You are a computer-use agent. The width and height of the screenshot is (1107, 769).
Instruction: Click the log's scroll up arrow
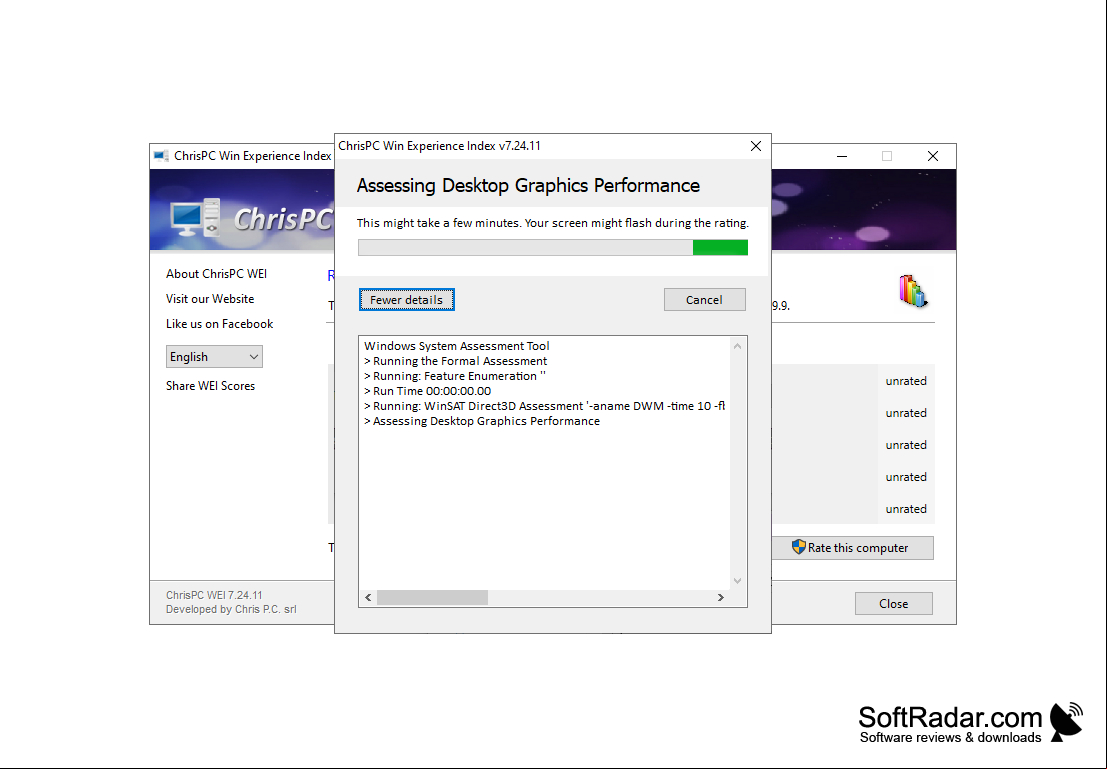pos(737,346)
